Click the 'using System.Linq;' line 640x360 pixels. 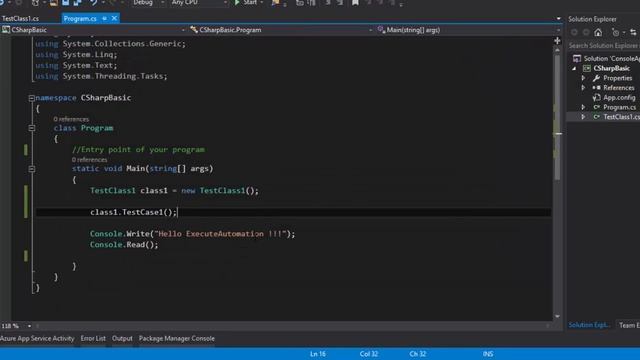(76, 55)
